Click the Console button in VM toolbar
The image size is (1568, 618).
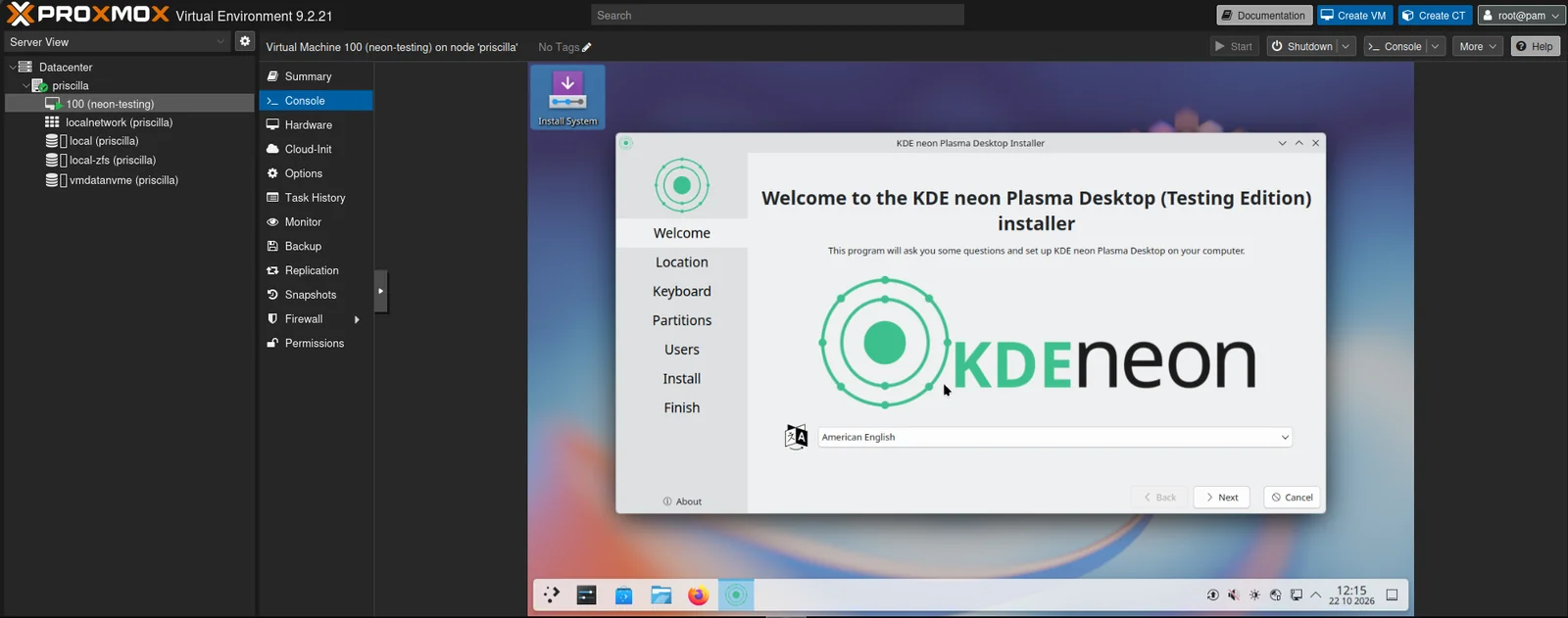tap(1395, 46)
